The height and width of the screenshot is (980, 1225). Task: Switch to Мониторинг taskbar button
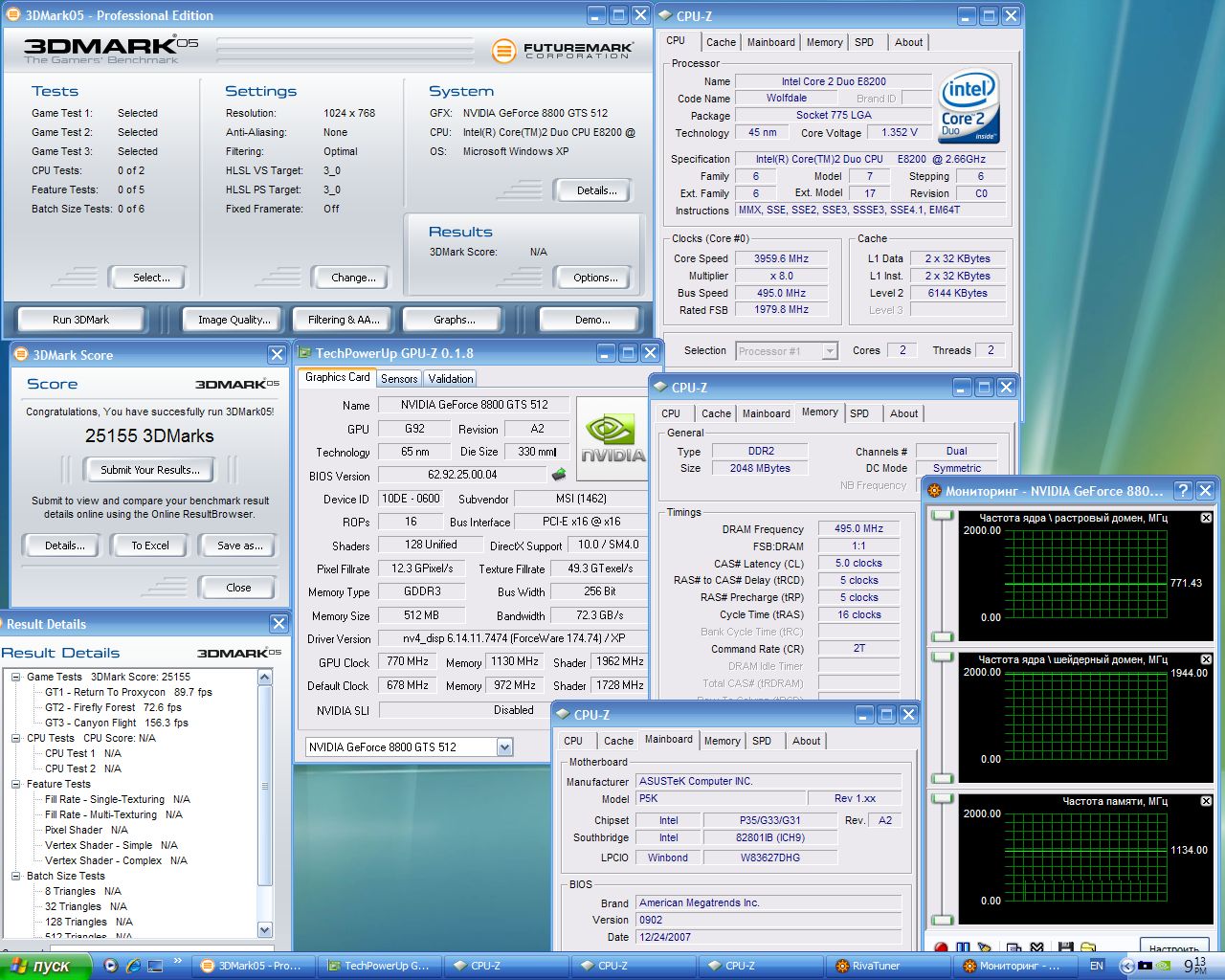coord(1014,966)
